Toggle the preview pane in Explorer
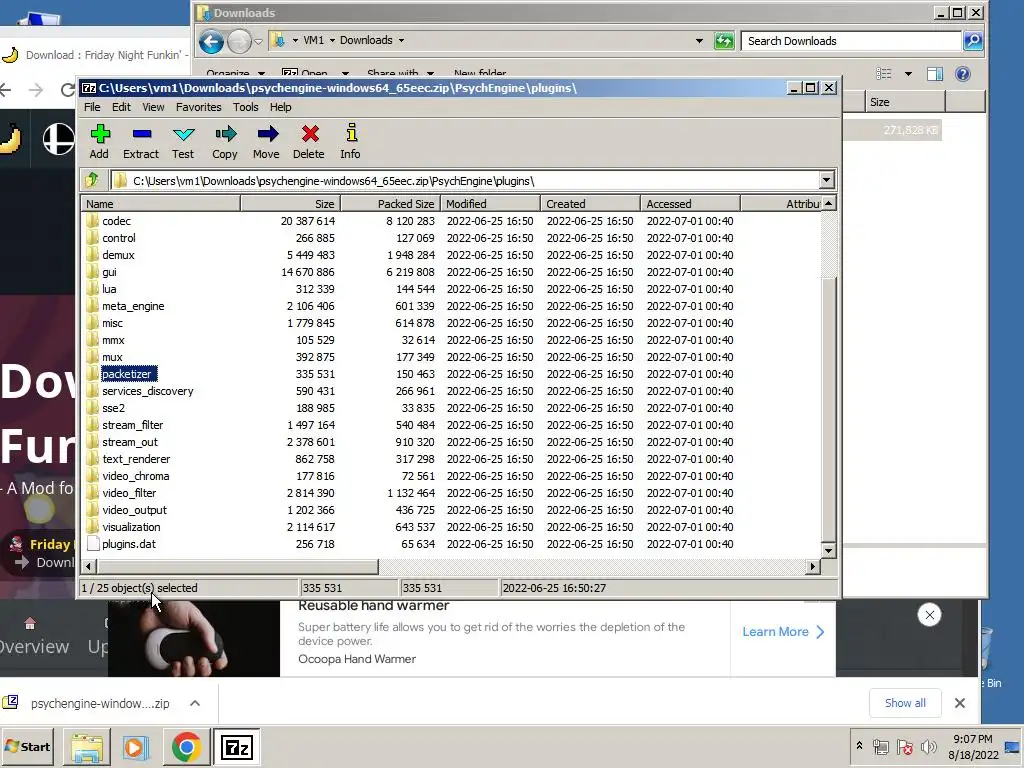This screenshot has width=1024, height=768. tap(935, 74)
